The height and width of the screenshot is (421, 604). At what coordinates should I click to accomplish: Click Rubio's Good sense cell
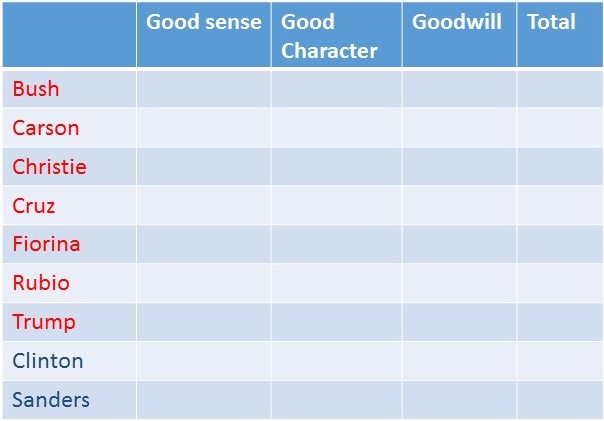[x=204, y=283]
